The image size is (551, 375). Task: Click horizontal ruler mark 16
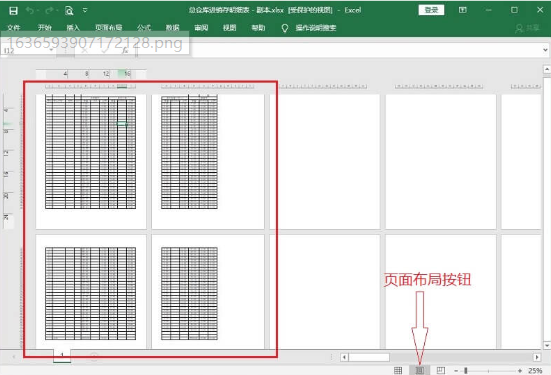[127, 73]
